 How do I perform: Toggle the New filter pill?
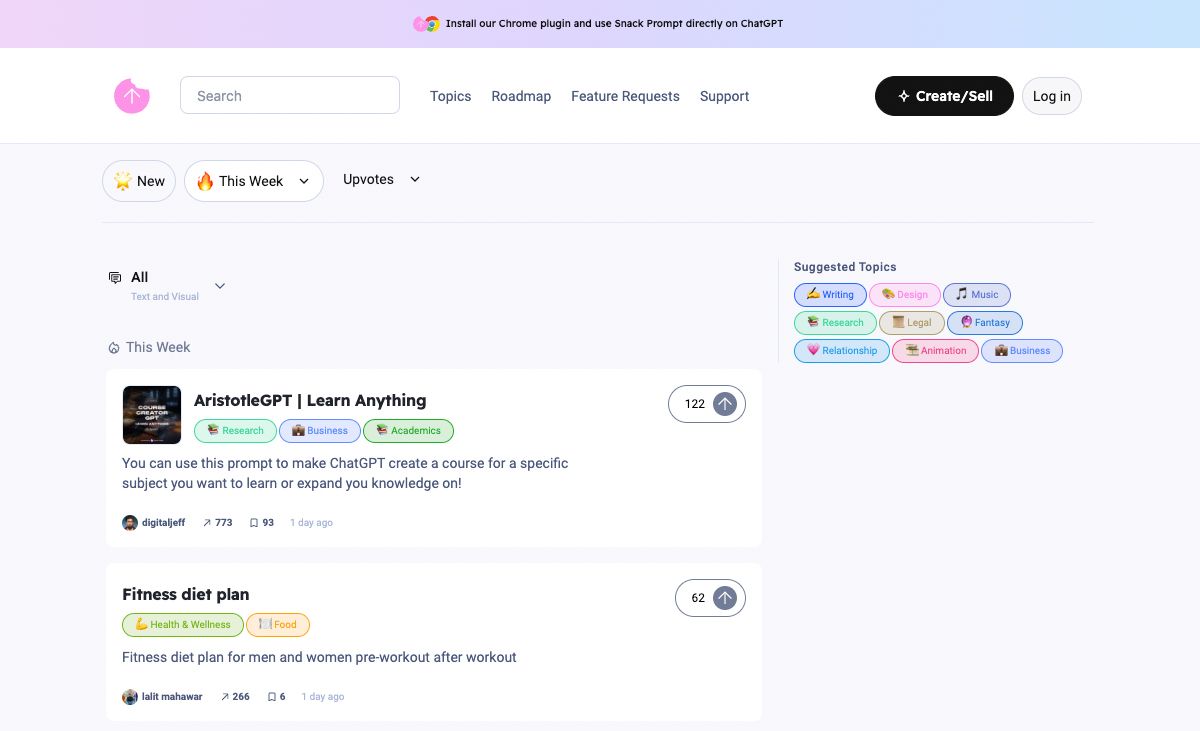tap(139, 181)
